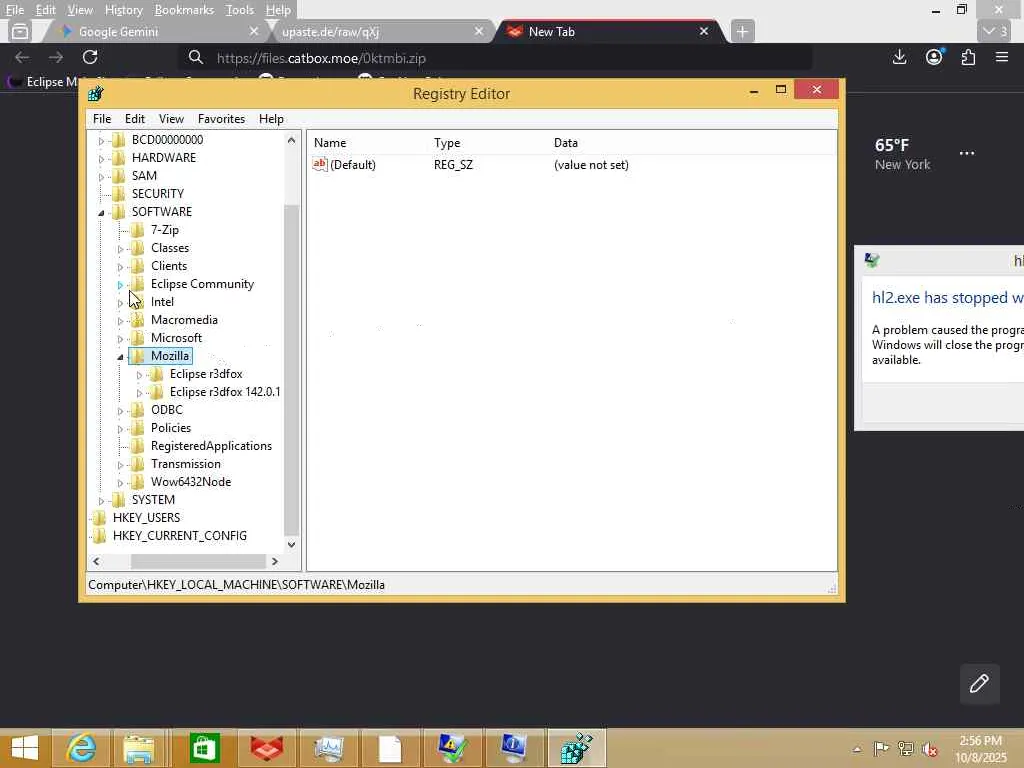Click the pencil customize button on New Tab
Screen dimensions: 1024x768
click(979, 684)
